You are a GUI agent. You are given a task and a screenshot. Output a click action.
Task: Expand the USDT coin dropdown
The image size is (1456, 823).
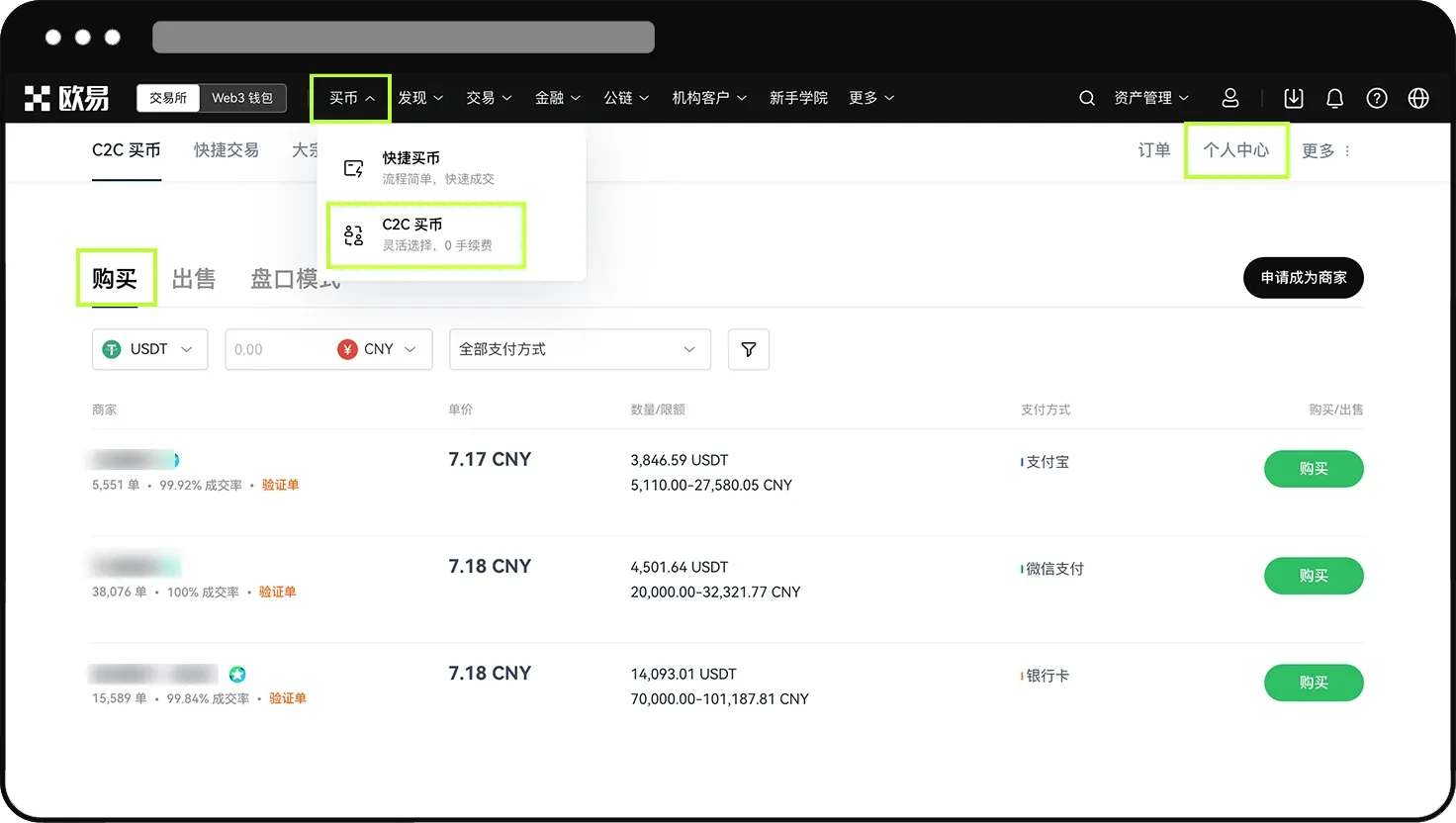[150, 349]
